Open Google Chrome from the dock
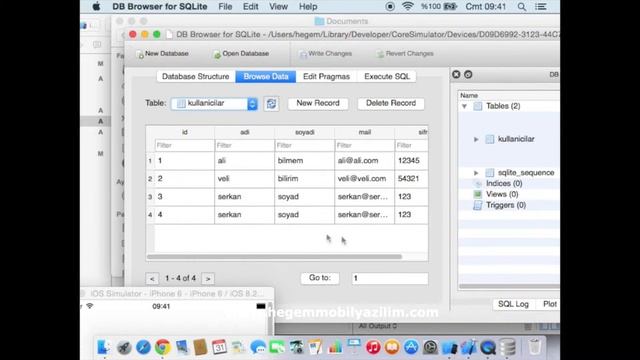This screenshot has width=640, height=360. click(162, 347)
